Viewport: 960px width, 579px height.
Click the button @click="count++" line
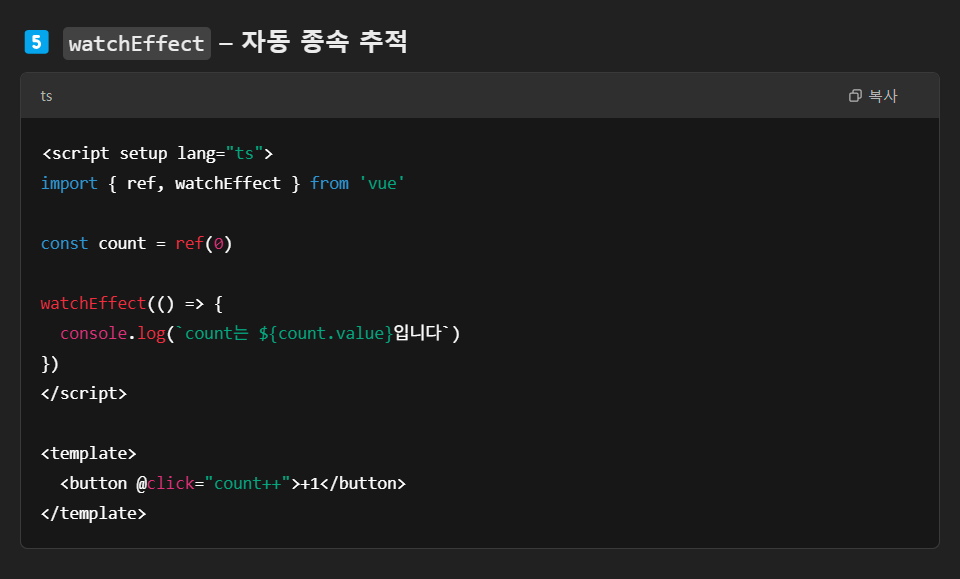coord(233,484)
